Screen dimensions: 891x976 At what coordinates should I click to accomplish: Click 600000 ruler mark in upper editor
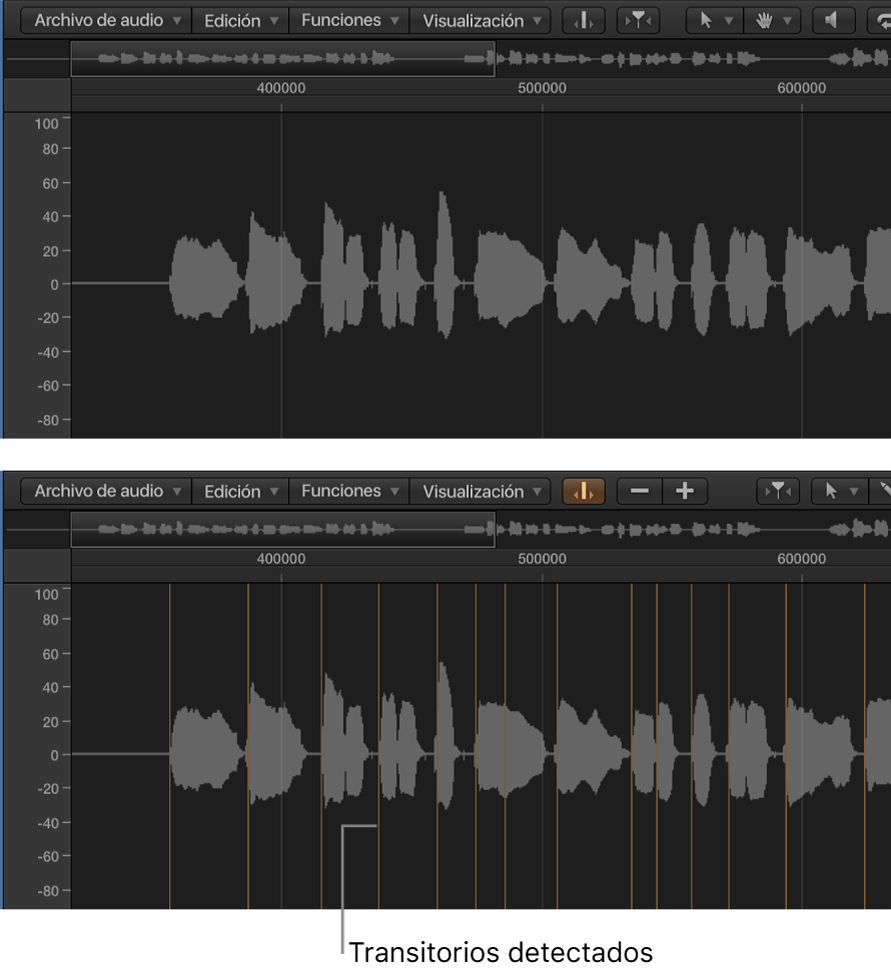(801, 88)
